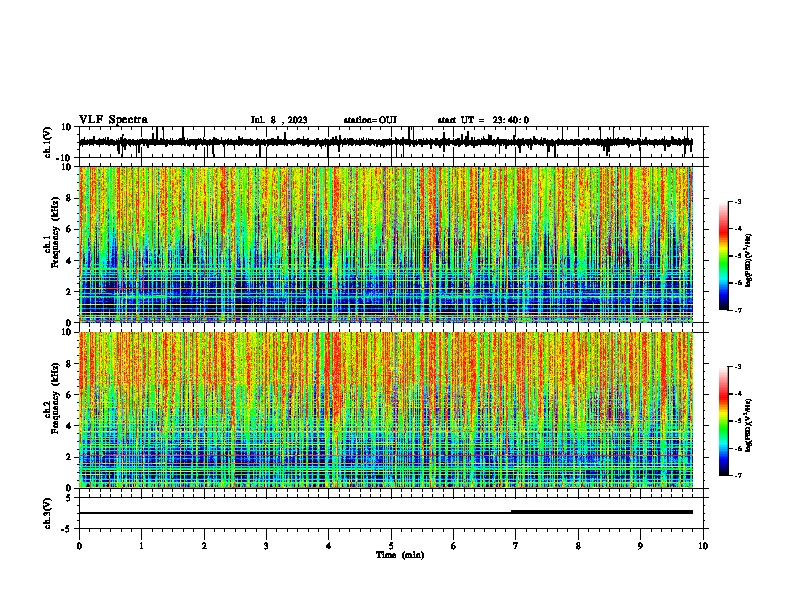Click the ch.1 "Frequency (kHz)" axis label
The width and height of the screenshot is (792, 612).
pyautogui.click(x=54, y=234)
